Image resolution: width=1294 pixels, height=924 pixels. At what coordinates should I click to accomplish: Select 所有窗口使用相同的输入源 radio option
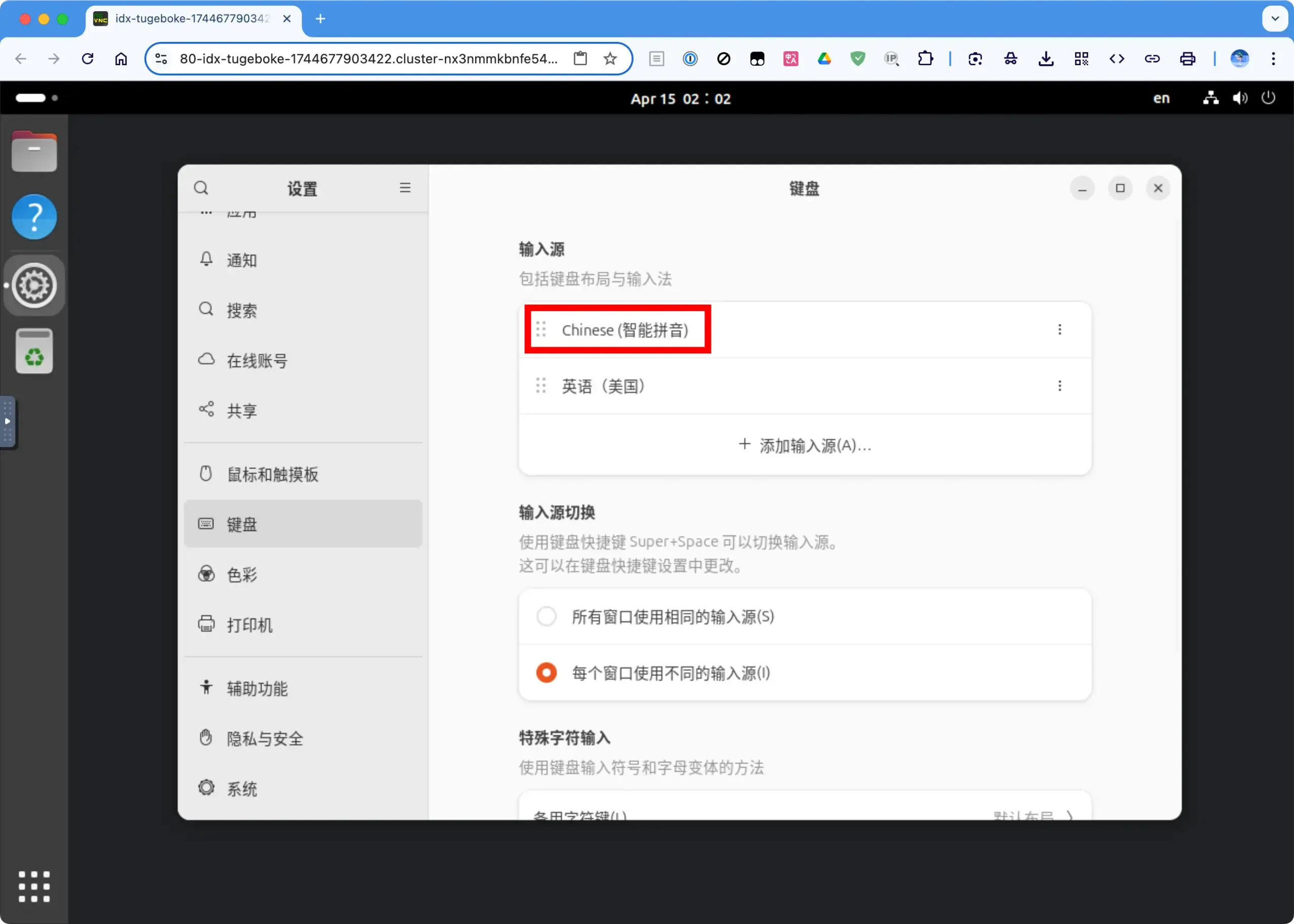(x=546, y=616)
